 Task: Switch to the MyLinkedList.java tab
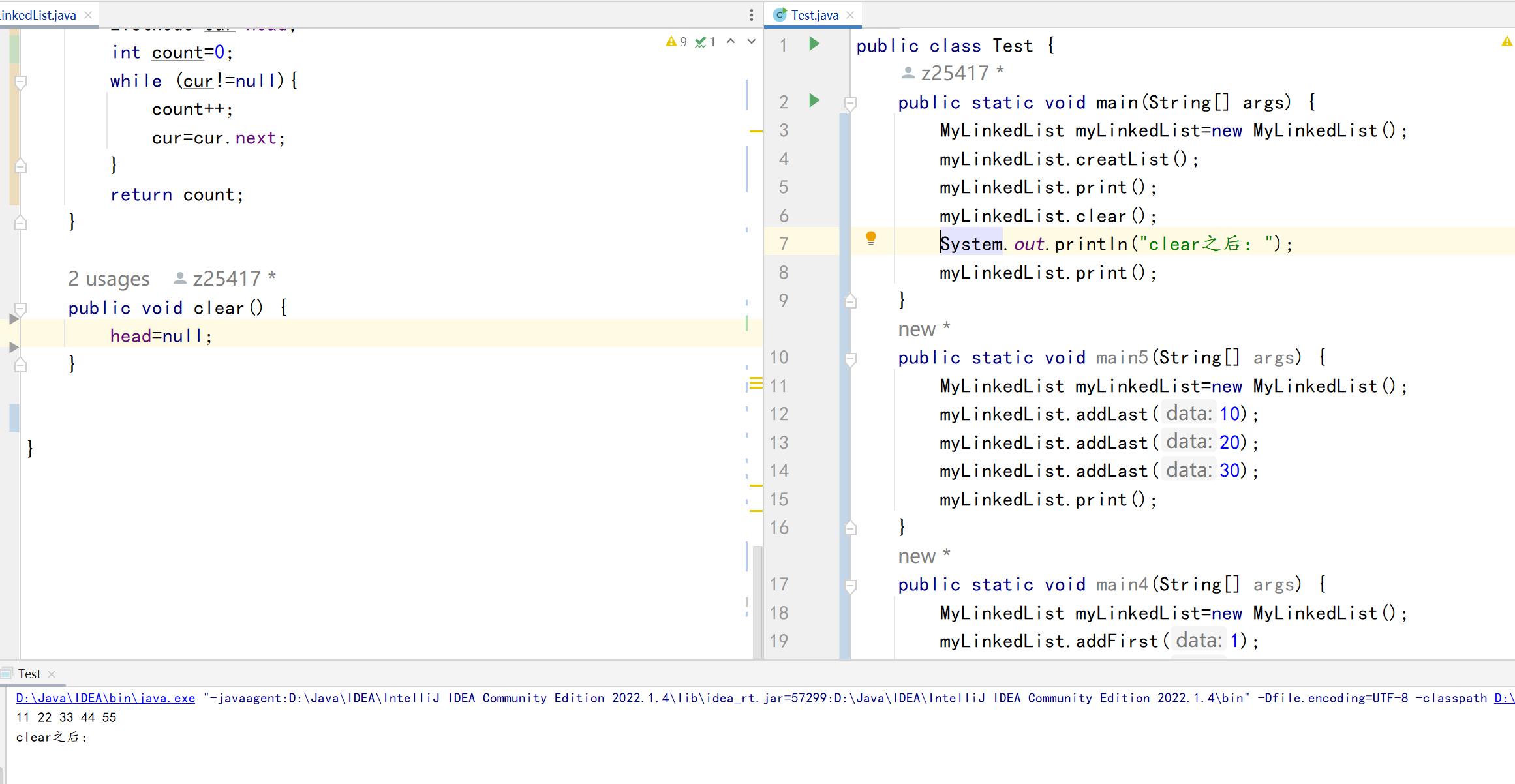[x=38, y=15]
